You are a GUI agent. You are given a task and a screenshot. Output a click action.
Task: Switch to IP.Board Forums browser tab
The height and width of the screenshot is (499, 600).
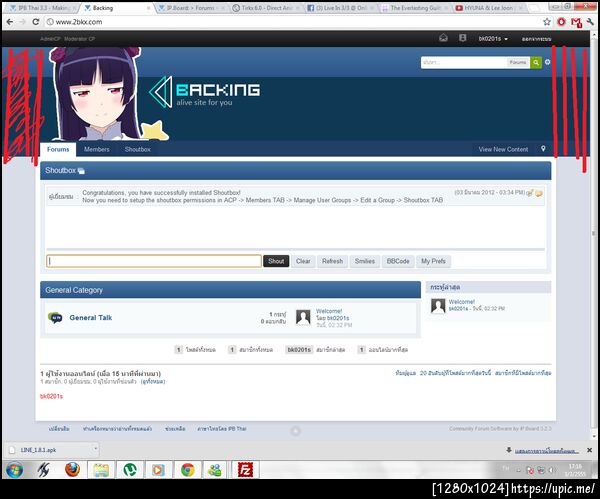(191, 8)
